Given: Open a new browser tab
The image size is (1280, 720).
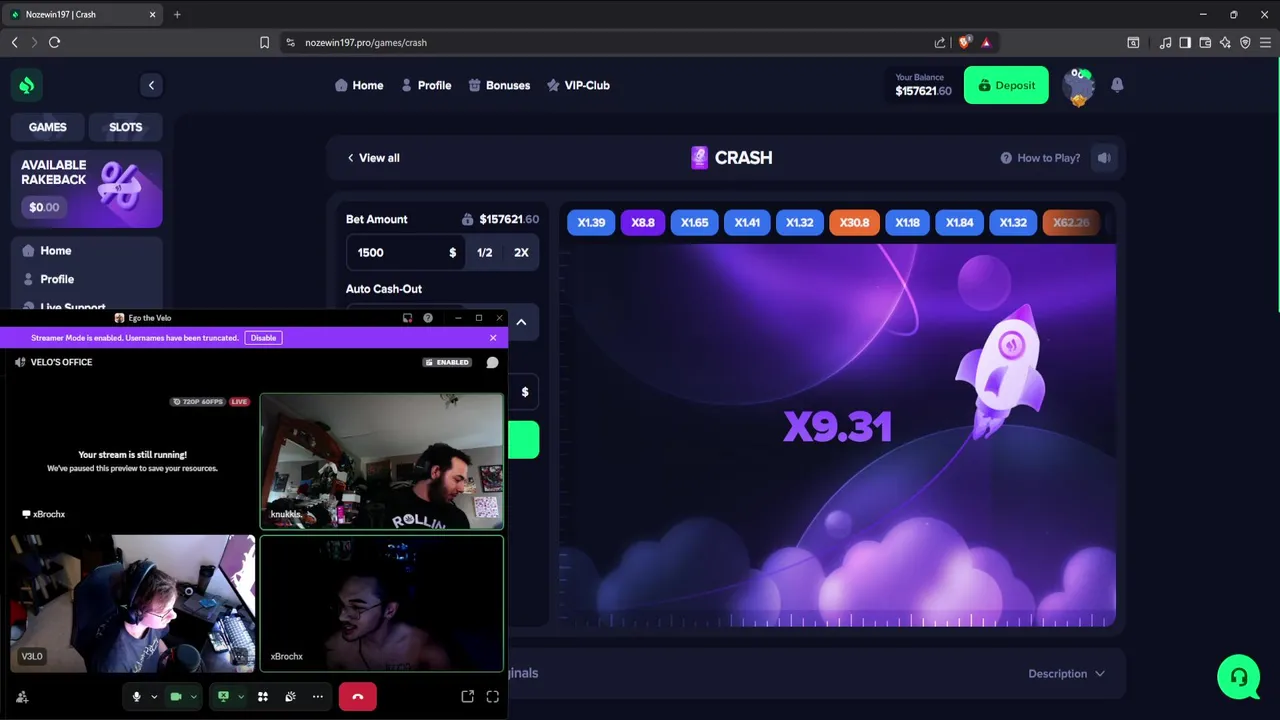Looking at the screenshot, I should [177, 14].
